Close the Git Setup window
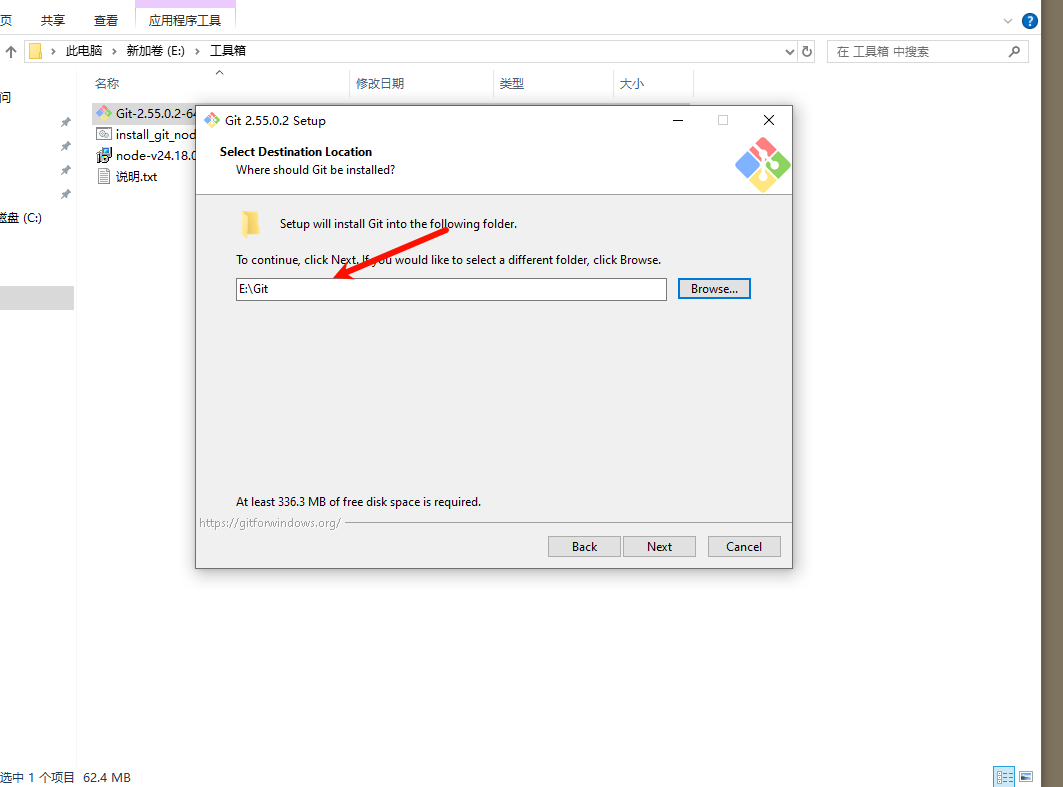This screenshot has width=1063, height=787. 769,120
